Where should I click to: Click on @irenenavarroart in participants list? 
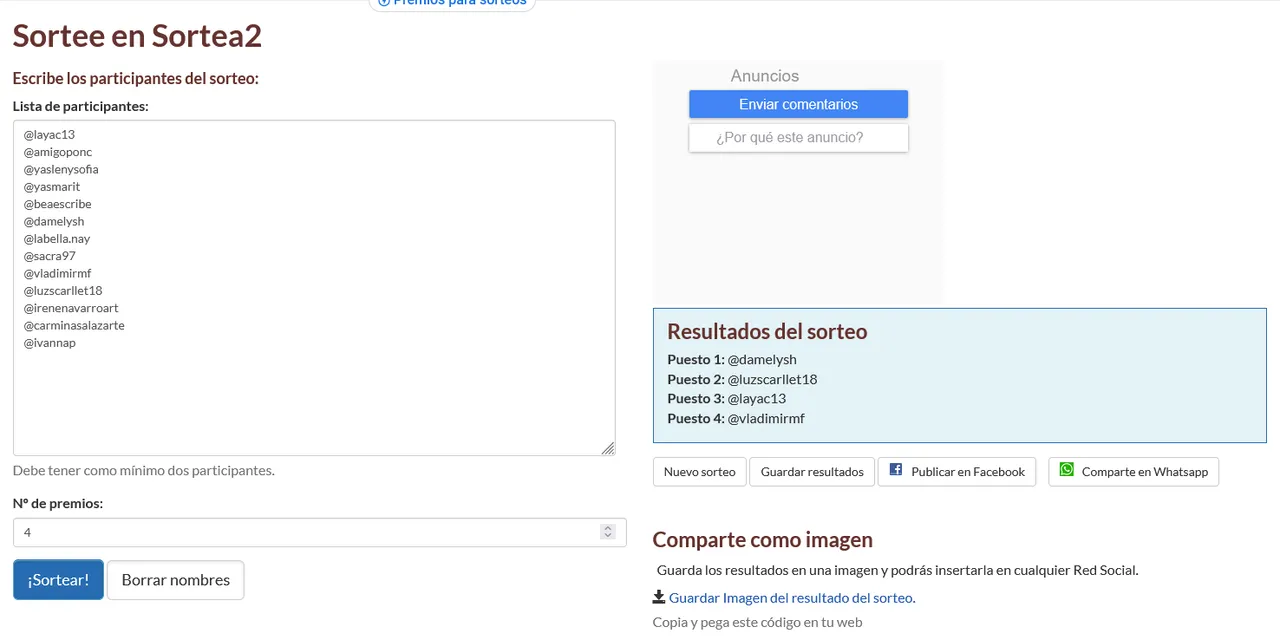pos(71,308)
